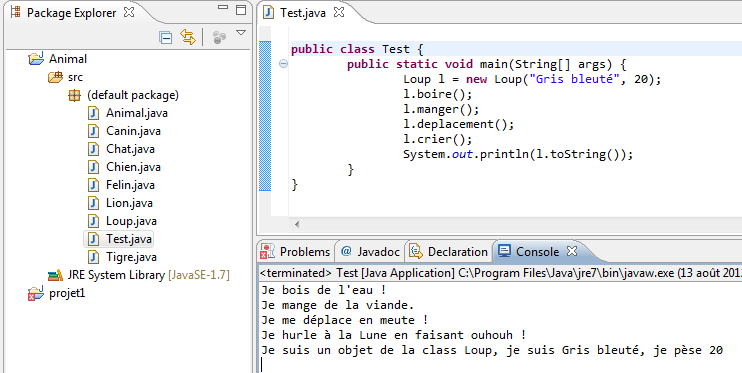Image resolution: width=742 pixels, height=373 pixels.
Task: Select the (default package) node
Action: (133, 95)
